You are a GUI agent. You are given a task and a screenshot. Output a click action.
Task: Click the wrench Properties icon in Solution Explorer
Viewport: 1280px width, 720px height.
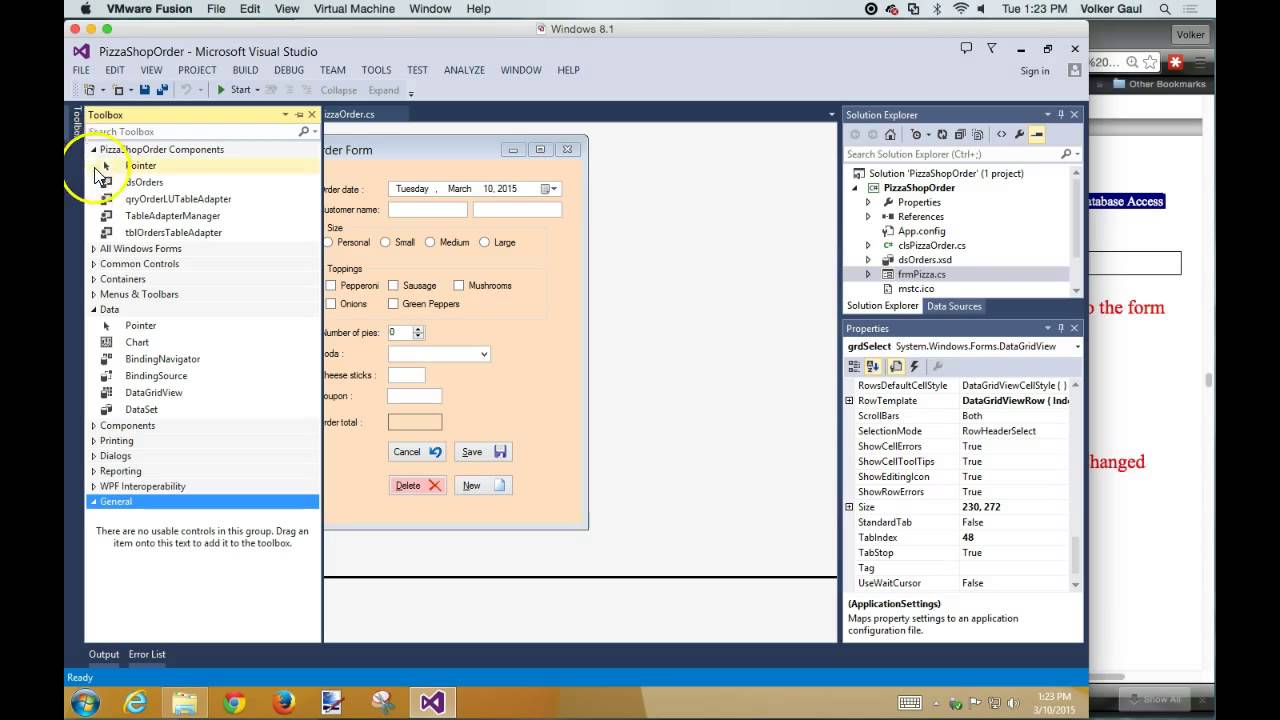[x=1019, y=134]
